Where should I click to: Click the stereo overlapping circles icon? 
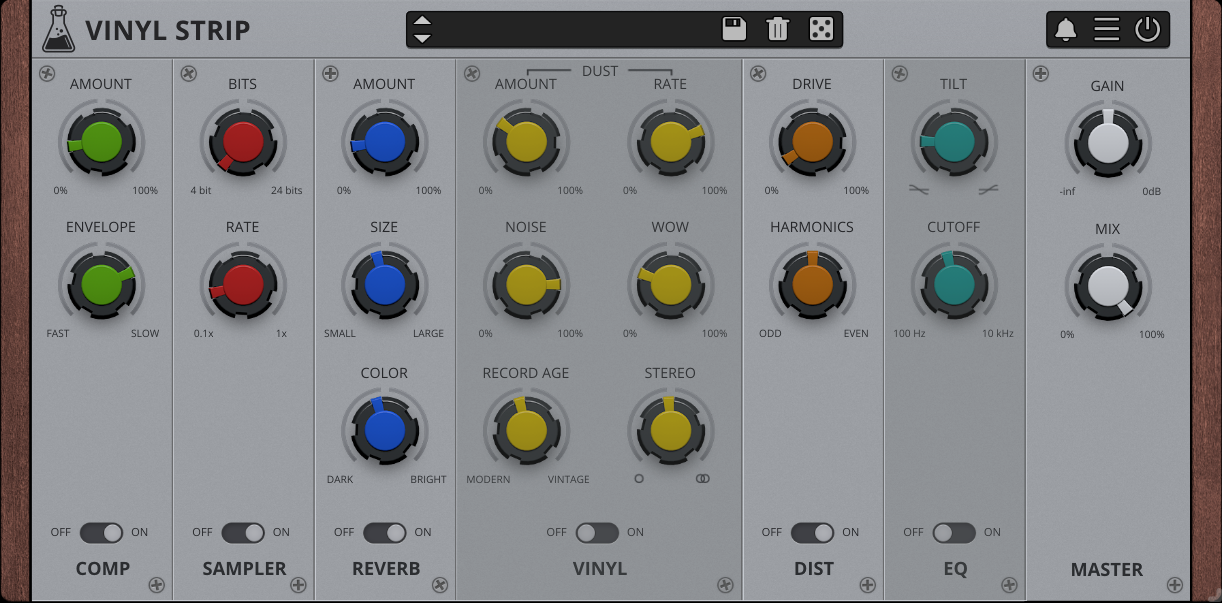(x=703, y=479)
